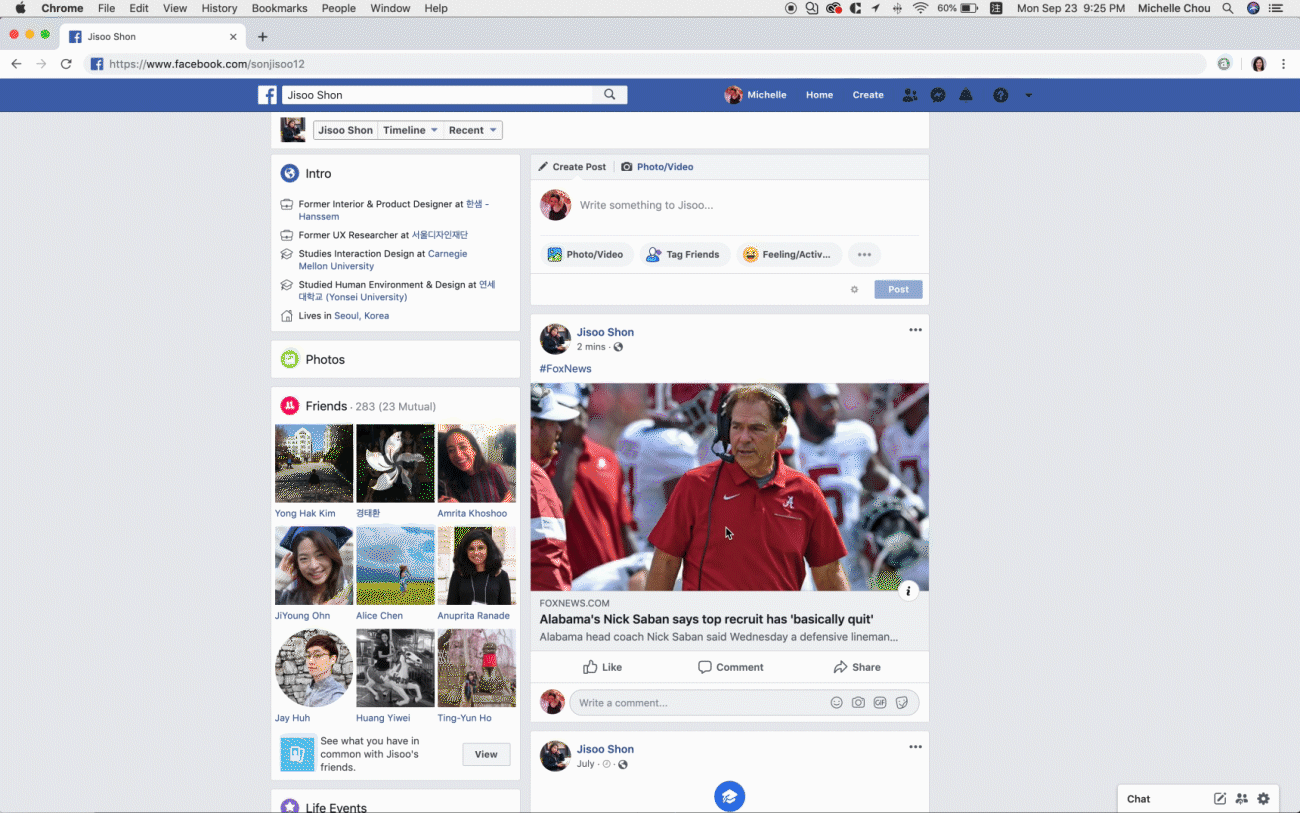
Task: Create new group icon in Chat bar
Action: pos(1241,799)
